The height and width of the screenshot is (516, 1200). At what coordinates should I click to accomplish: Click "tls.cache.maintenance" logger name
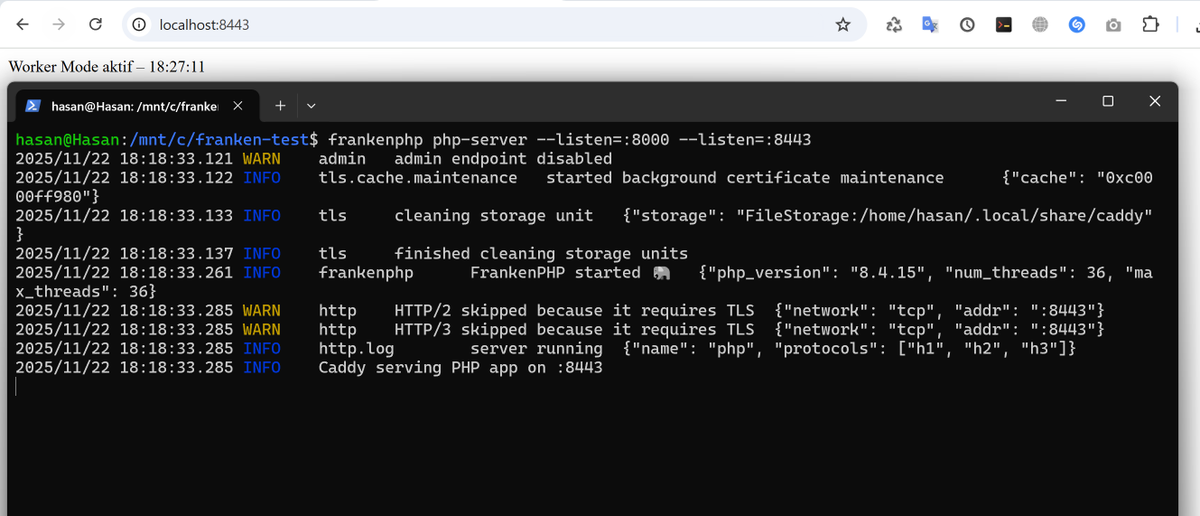418,177
